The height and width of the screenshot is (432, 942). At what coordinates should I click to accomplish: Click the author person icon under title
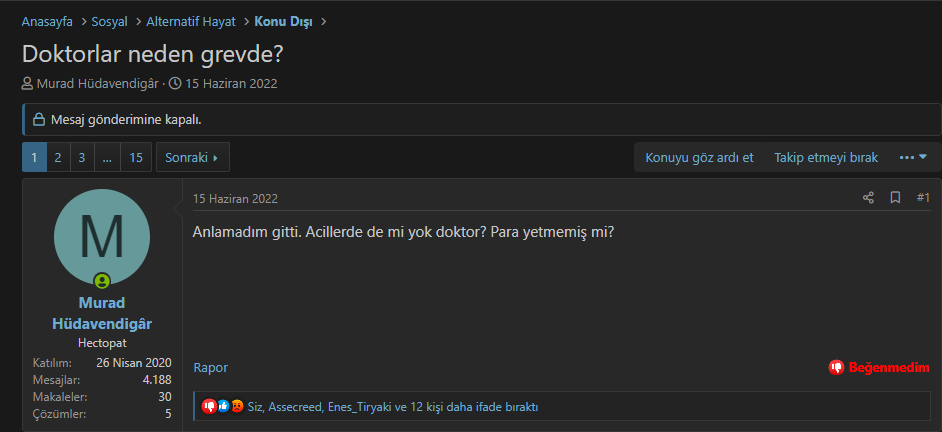(x=28, y=84)
